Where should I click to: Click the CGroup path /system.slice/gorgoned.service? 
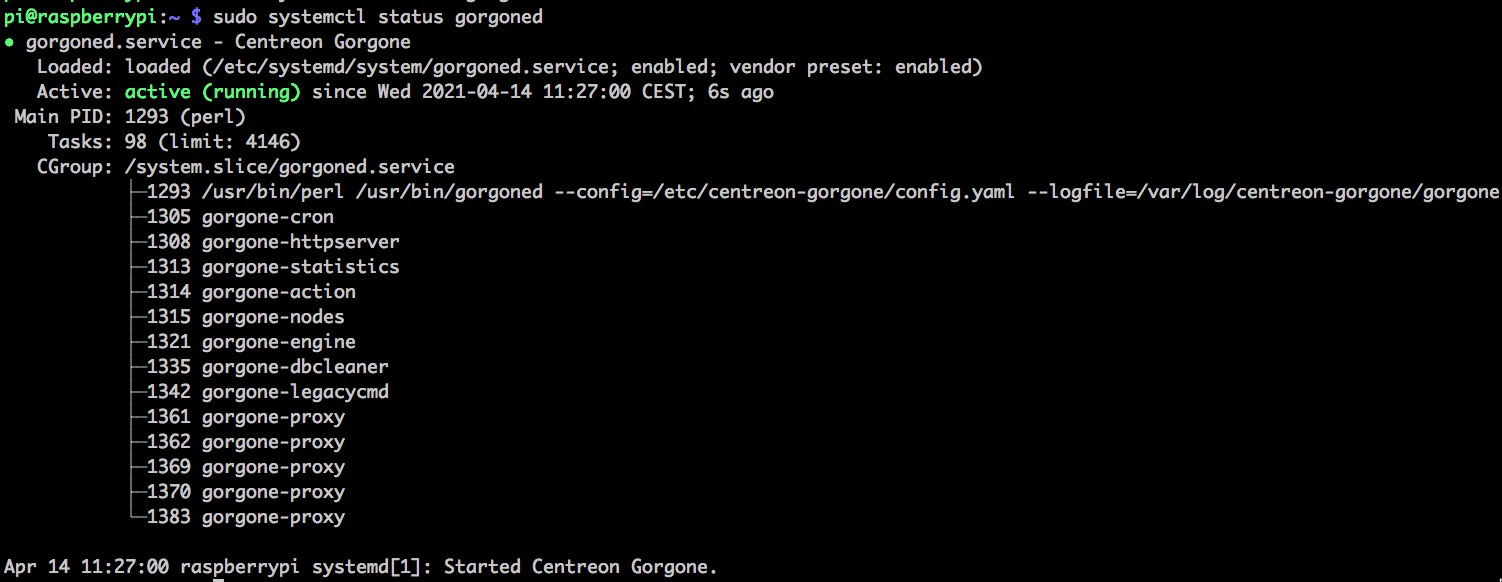(x=290, y=167)
